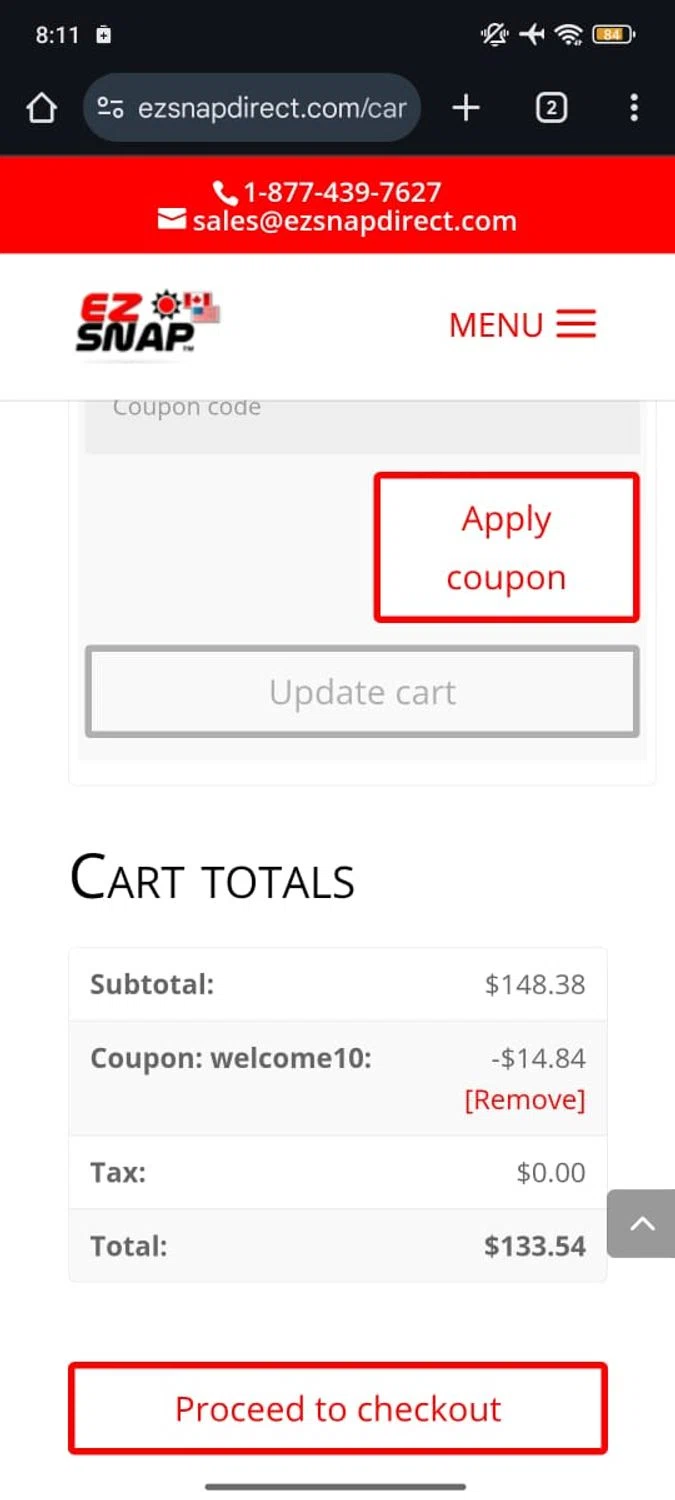Tap the browser home icon
This screenshot has height=1500, width=675.
point(41,108)
